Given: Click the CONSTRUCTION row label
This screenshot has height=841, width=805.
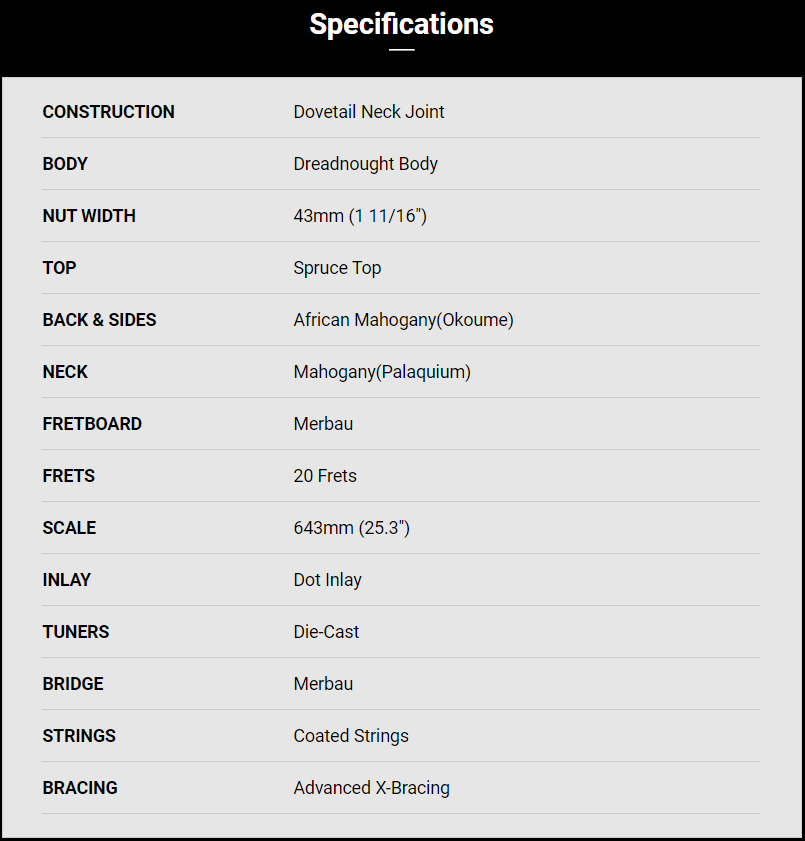Looking at the screenshot, I should click(108, 112).
